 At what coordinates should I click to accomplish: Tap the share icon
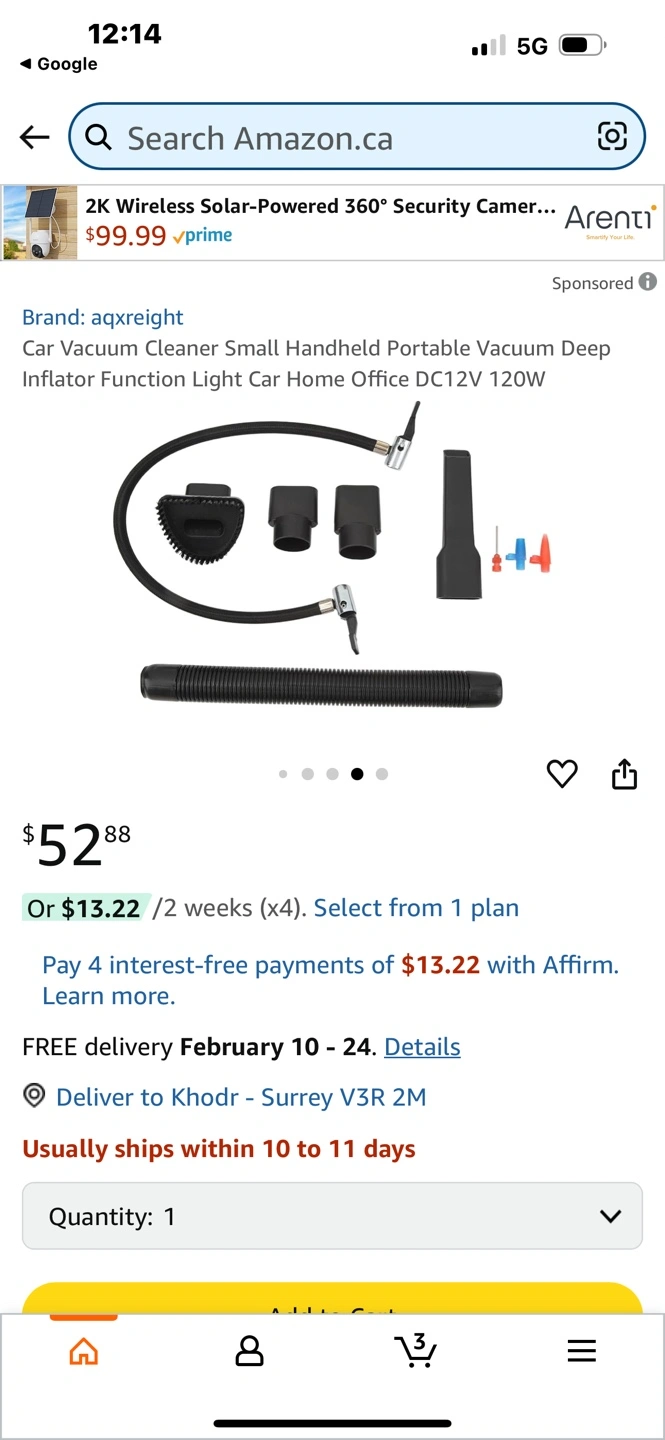click(x=624, y=773)
